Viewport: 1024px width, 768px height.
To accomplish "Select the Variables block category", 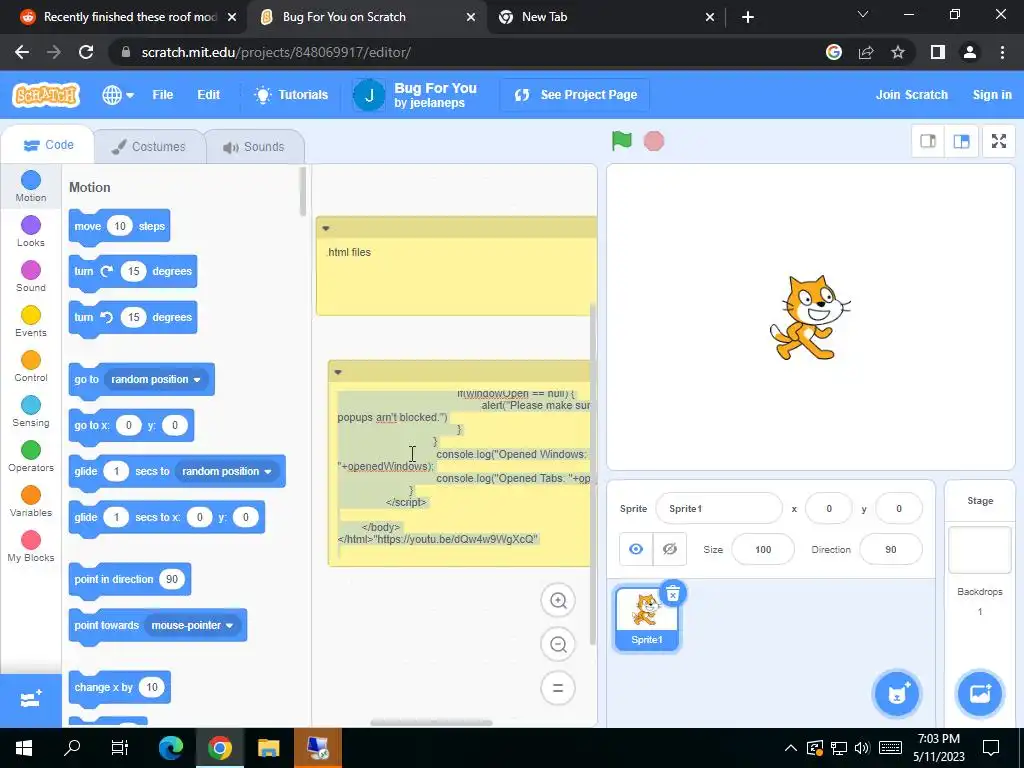I will pos(31,502).
